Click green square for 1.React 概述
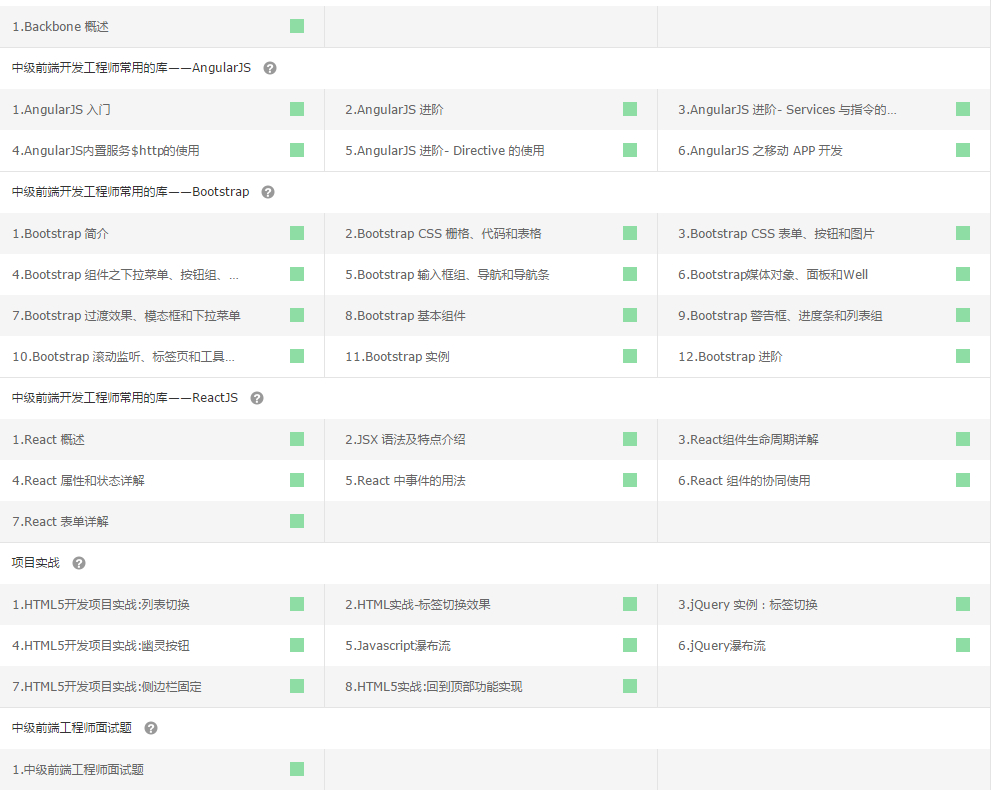 [297, 439]
